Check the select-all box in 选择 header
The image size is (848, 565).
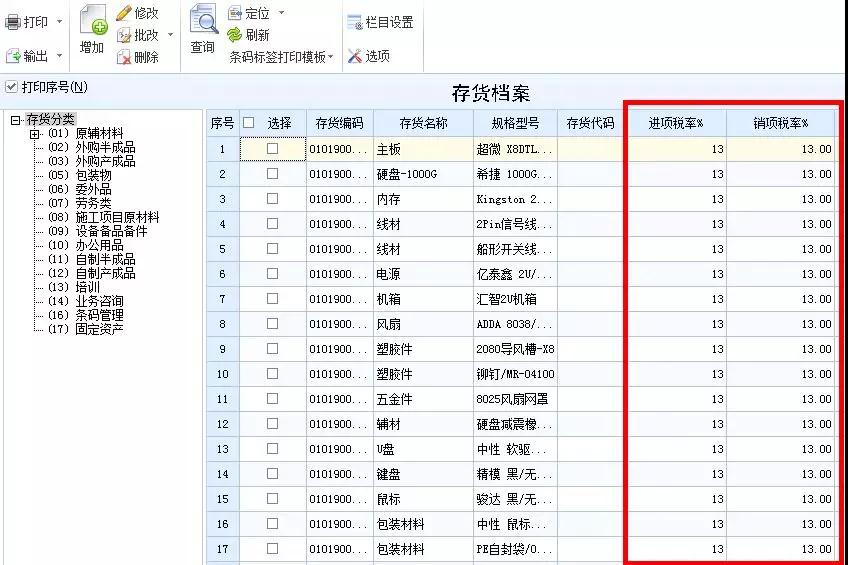point(249,123)
